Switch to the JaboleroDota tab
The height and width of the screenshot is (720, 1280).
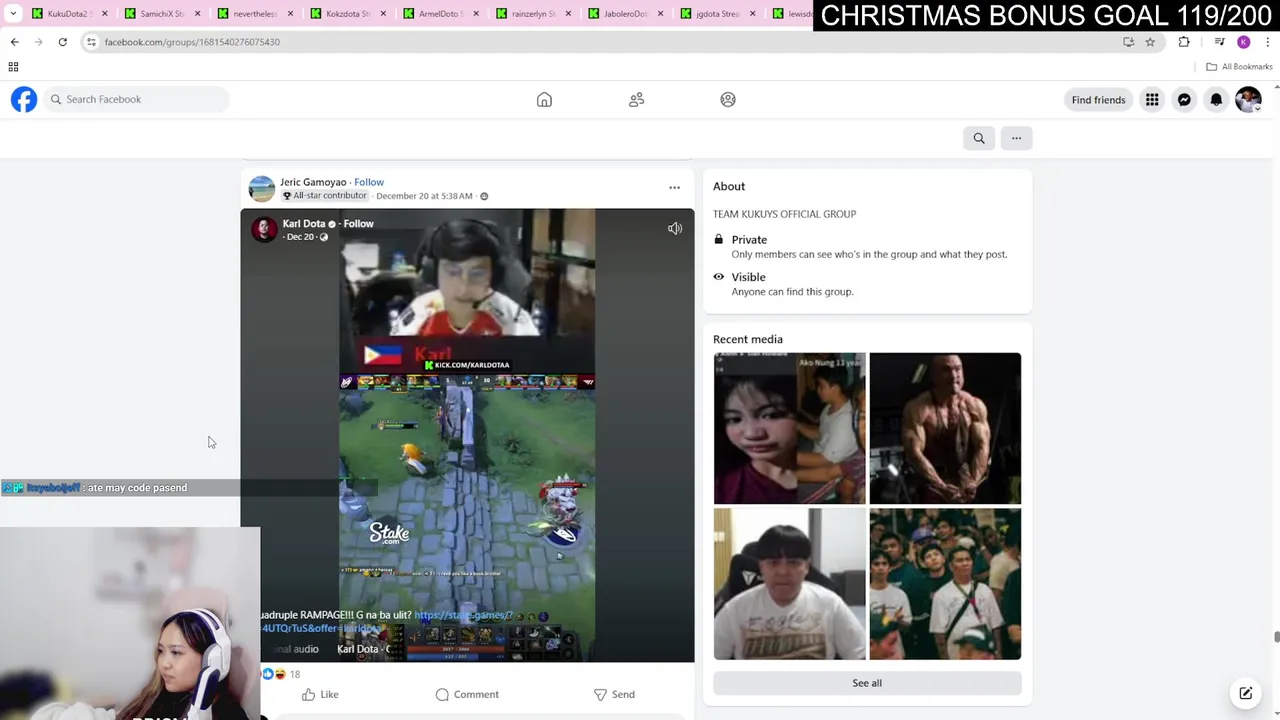point(626,14)
